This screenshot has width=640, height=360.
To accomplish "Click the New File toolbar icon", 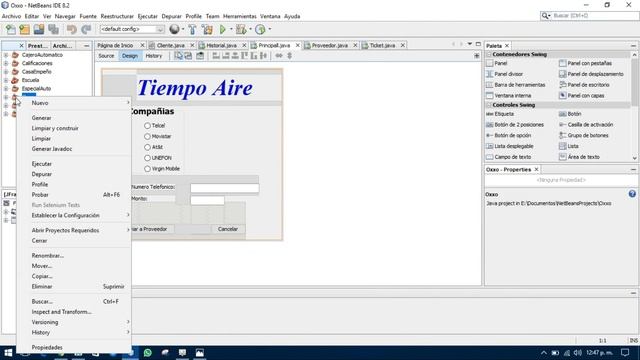I will (11, 29).
